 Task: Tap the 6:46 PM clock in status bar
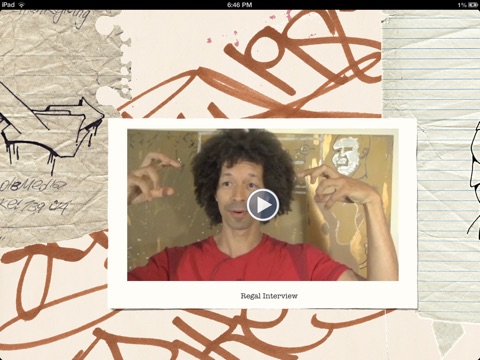(x=240, y=5)
